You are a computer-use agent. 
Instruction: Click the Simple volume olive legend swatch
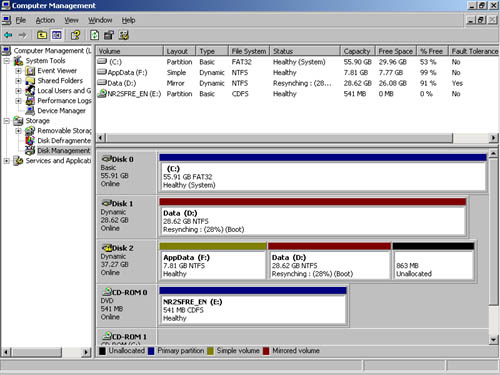(210, 351)
